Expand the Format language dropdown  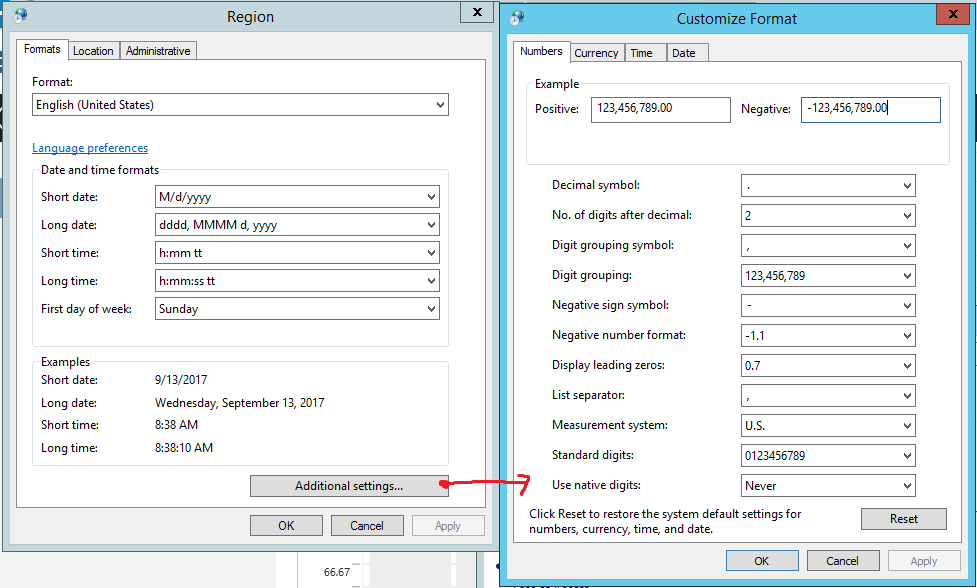pyautogui.click(x=240, y=105)
